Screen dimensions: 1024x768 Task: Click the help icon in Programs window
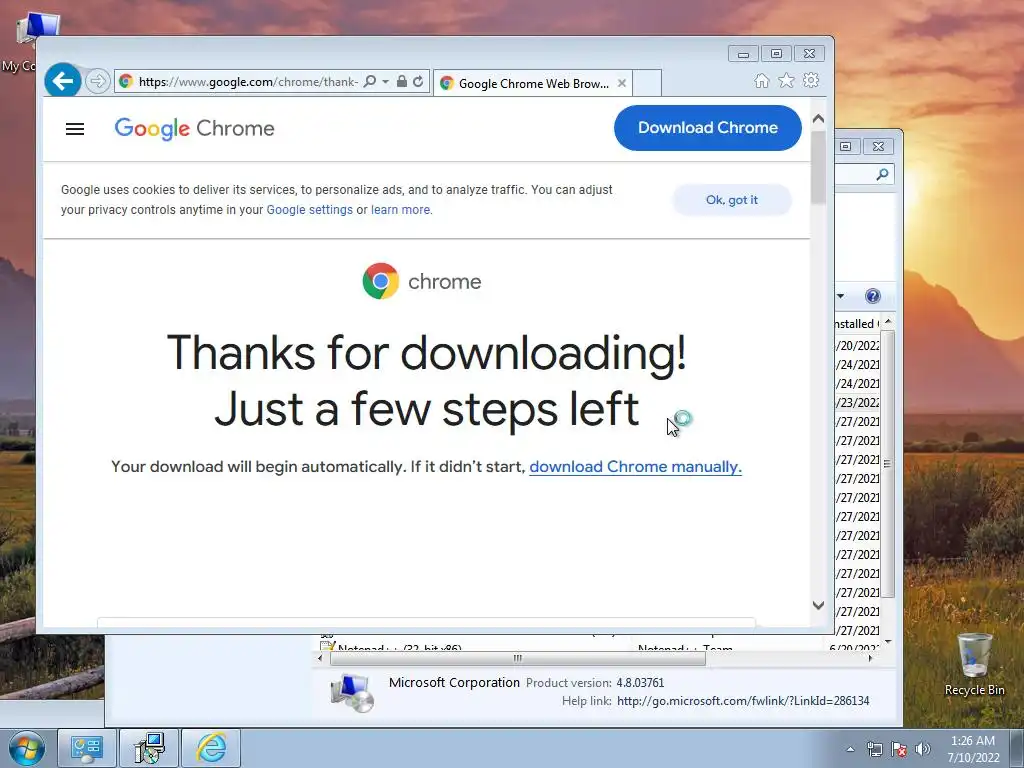(872, 296)
